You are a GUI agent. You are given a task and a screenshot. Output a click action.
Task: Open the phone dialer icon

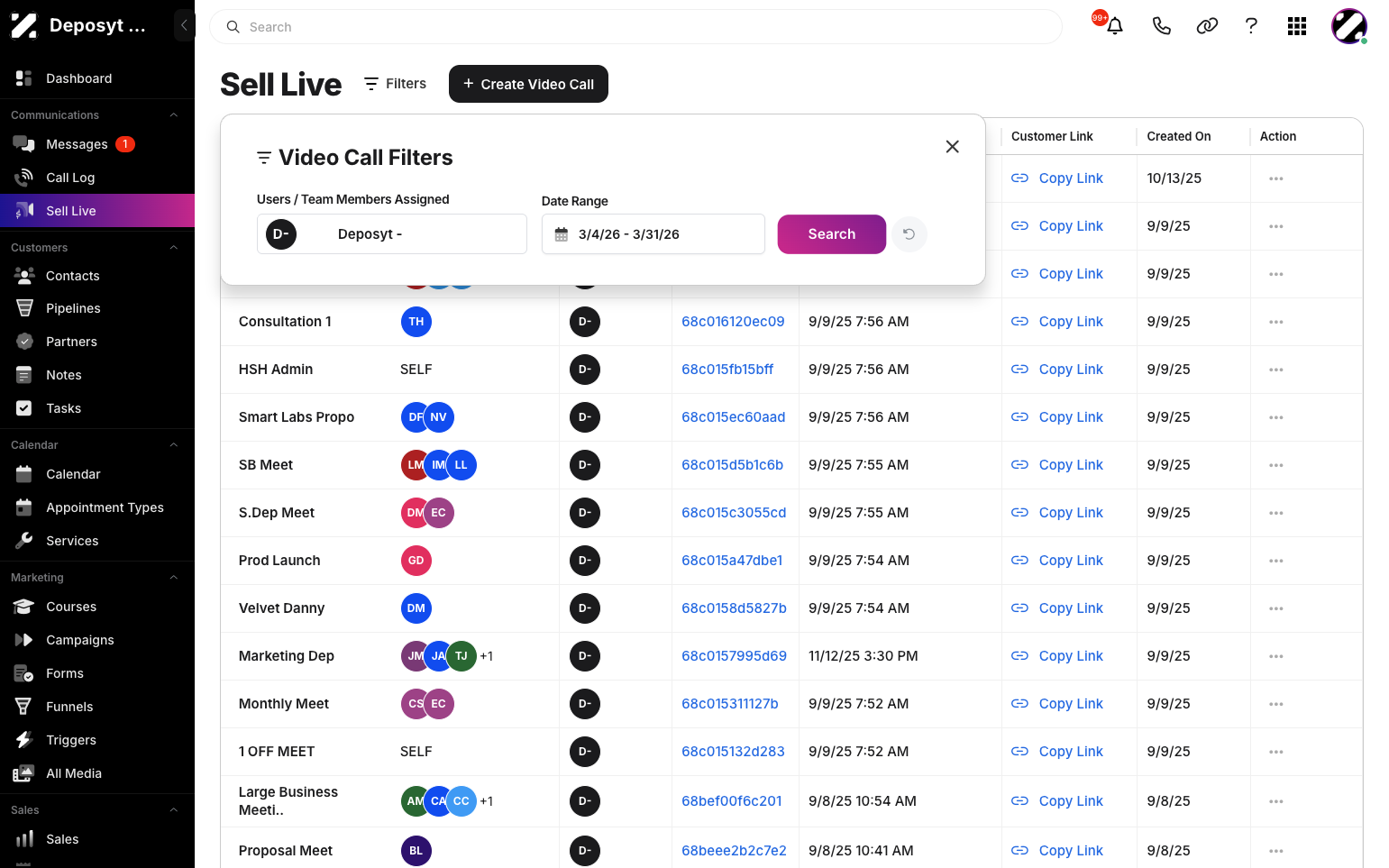coord(1162,26)
